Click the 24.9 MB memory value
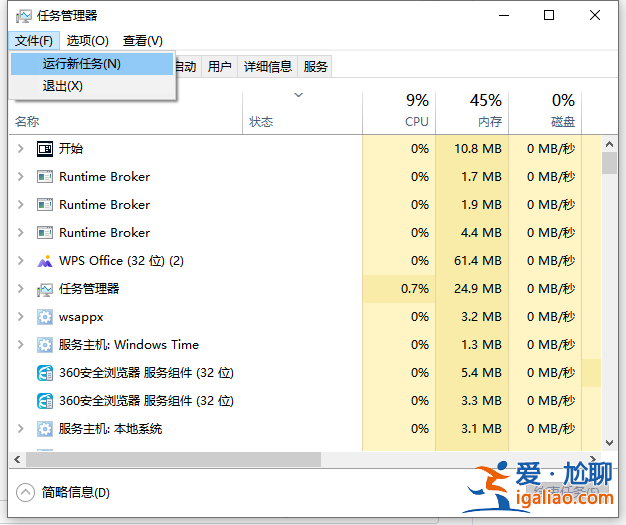This screenshot has width=626, height=525. (x=477, y=289)
